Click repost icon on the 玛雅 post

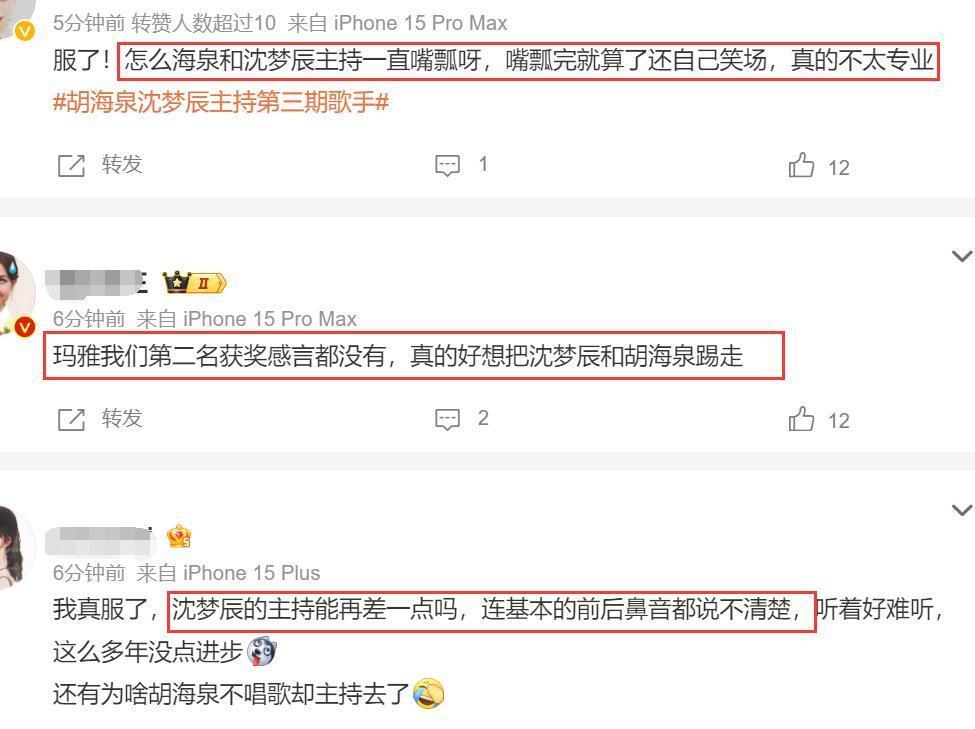click(x=71, y=419)
